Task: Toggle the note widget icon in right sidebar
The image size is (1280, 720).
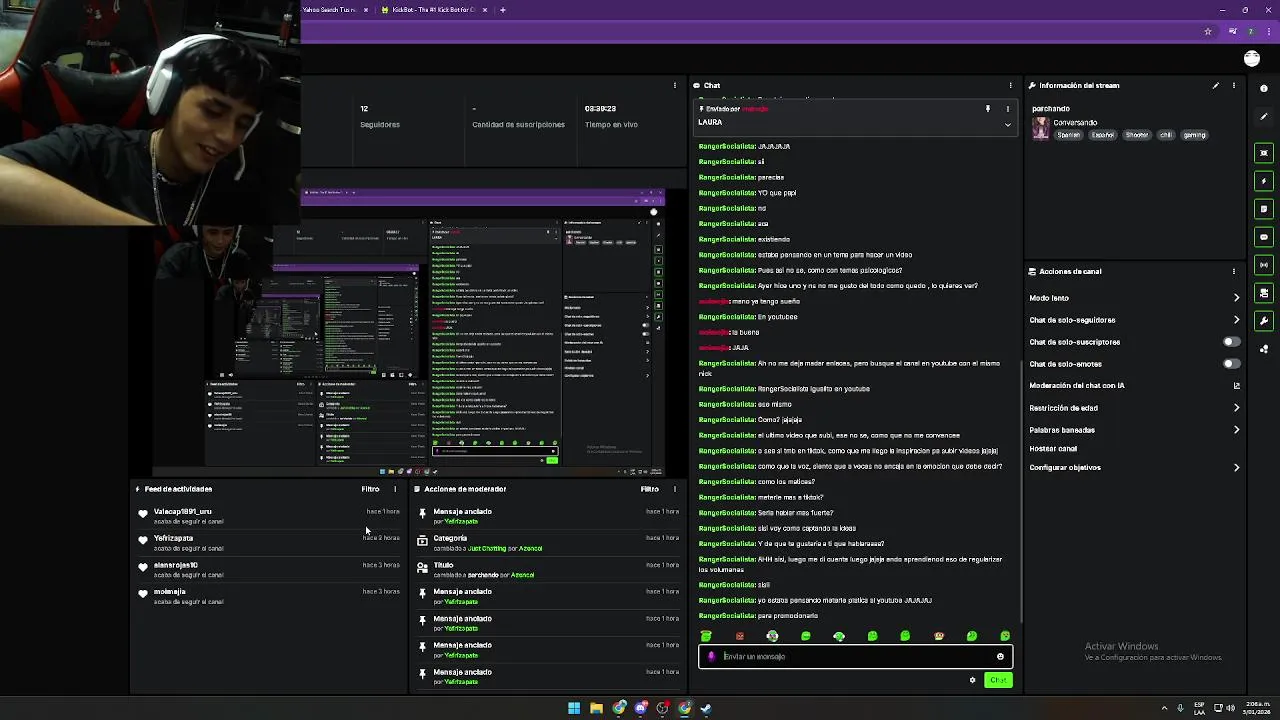Action: (1264, 209)
